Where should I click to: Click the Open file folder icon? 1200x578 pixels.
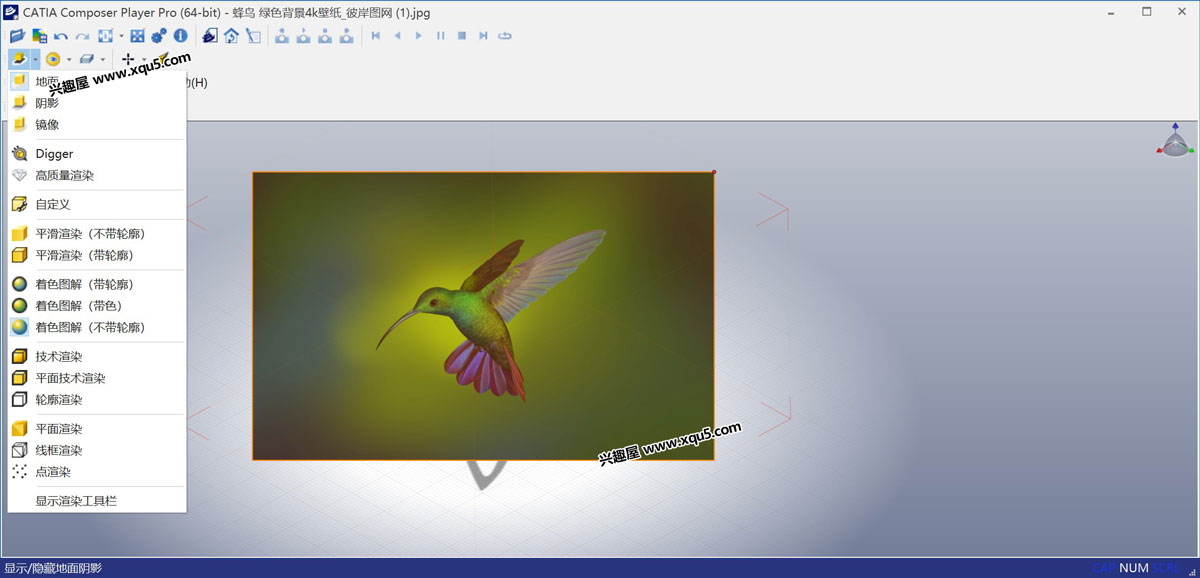pyautogui.click(x=16, y=36)
